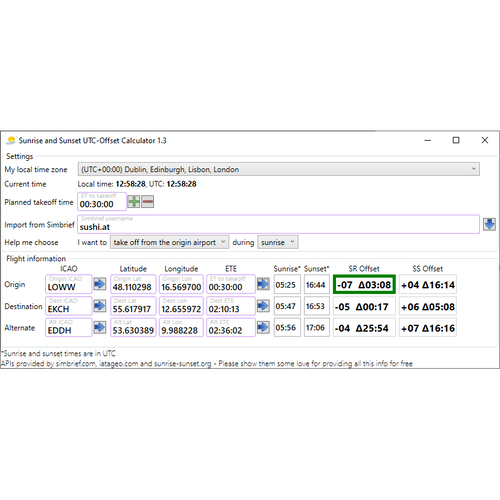Viewport: 500px width, 500px height.
Task: Click the Simbrief username field
Action: 279,224
